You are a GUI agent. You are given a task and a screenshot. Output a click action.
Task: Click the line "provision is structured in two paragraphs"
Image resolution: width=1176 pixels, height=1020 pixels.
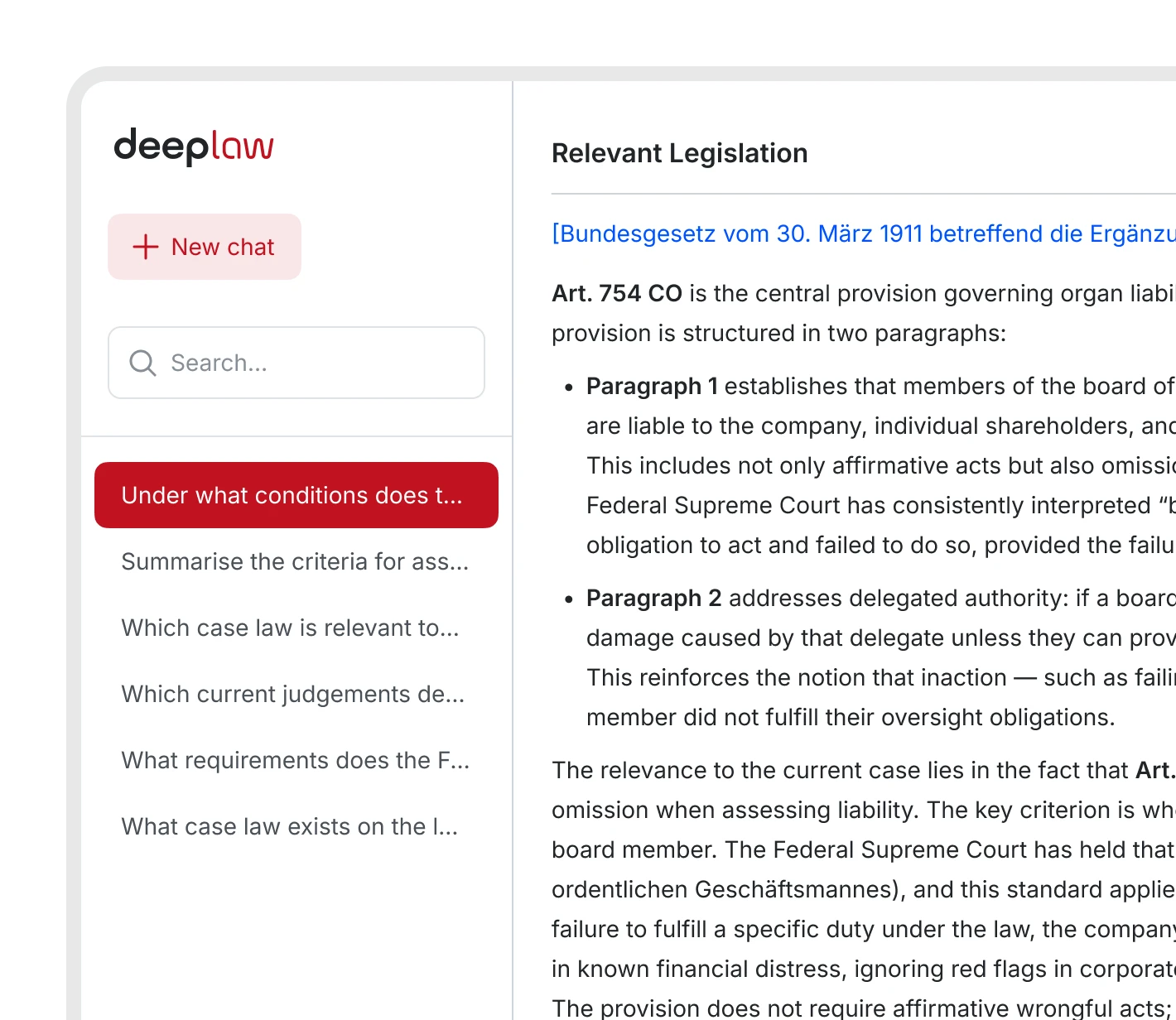click(x=778, y=333)
